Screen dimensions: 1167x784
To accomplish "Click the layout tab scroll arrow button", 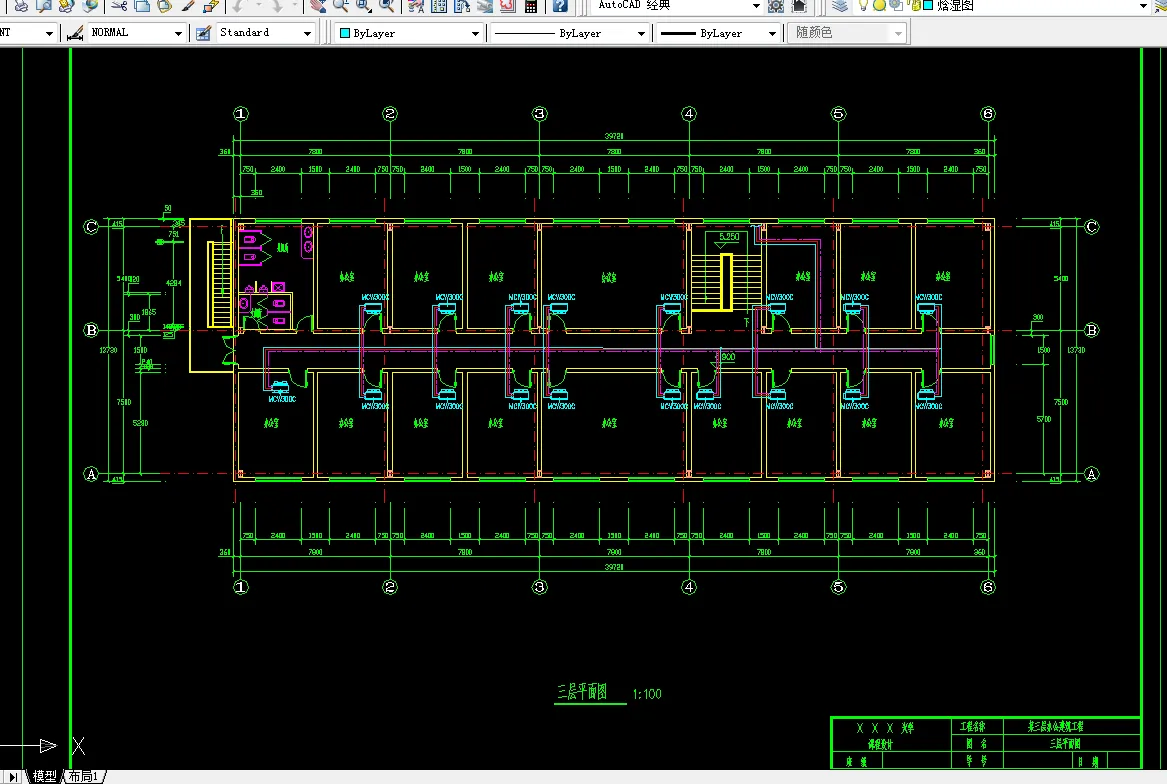I will (13, 777).
